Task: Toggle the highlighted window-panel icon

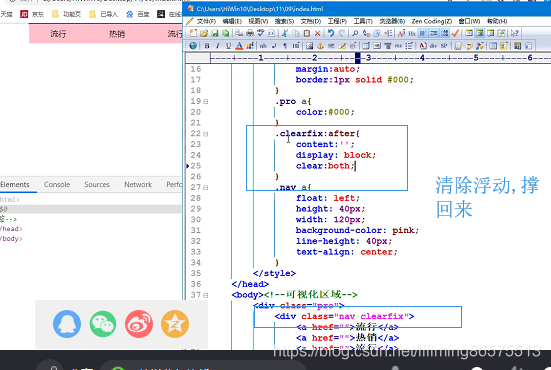Action: [x=480, y=33]
